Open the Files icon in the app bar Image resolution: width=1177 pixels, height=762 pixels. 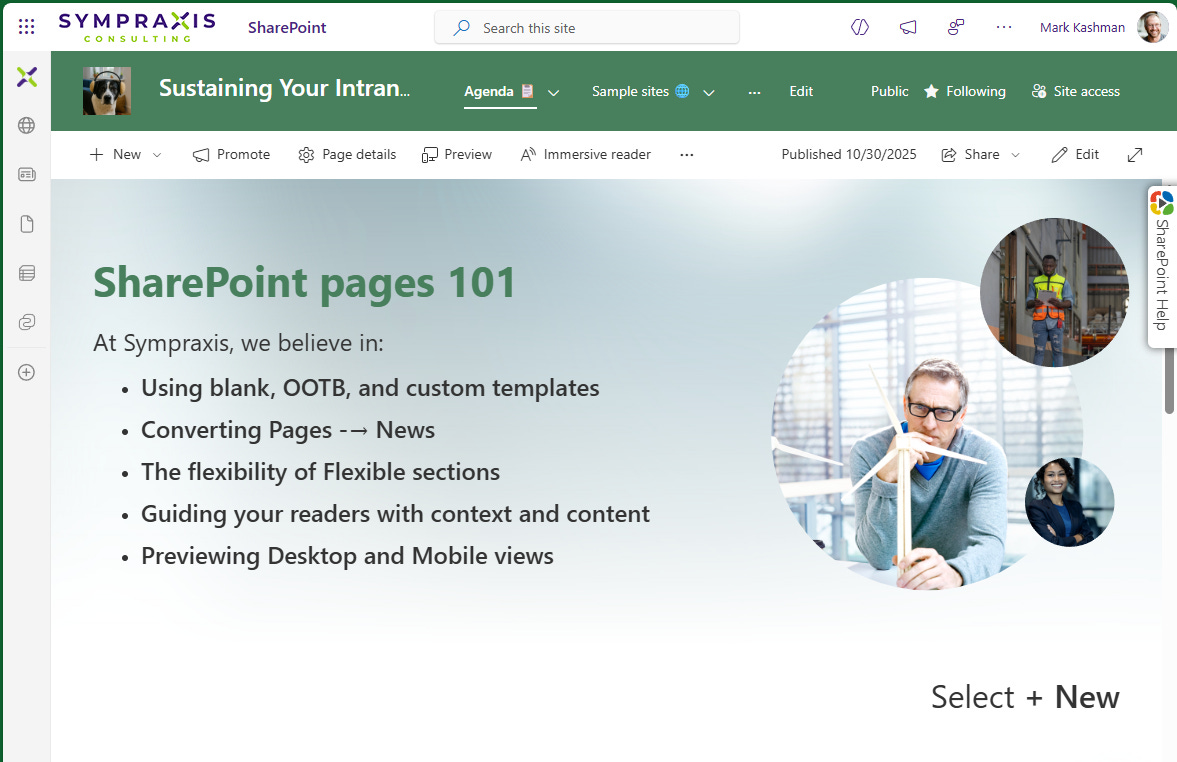[x=27, y=223]
